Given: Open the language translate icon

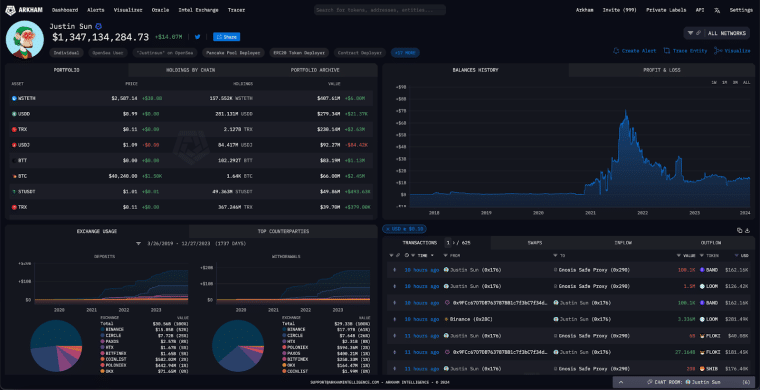Looking at the screenshot, I should coord(717,10).
